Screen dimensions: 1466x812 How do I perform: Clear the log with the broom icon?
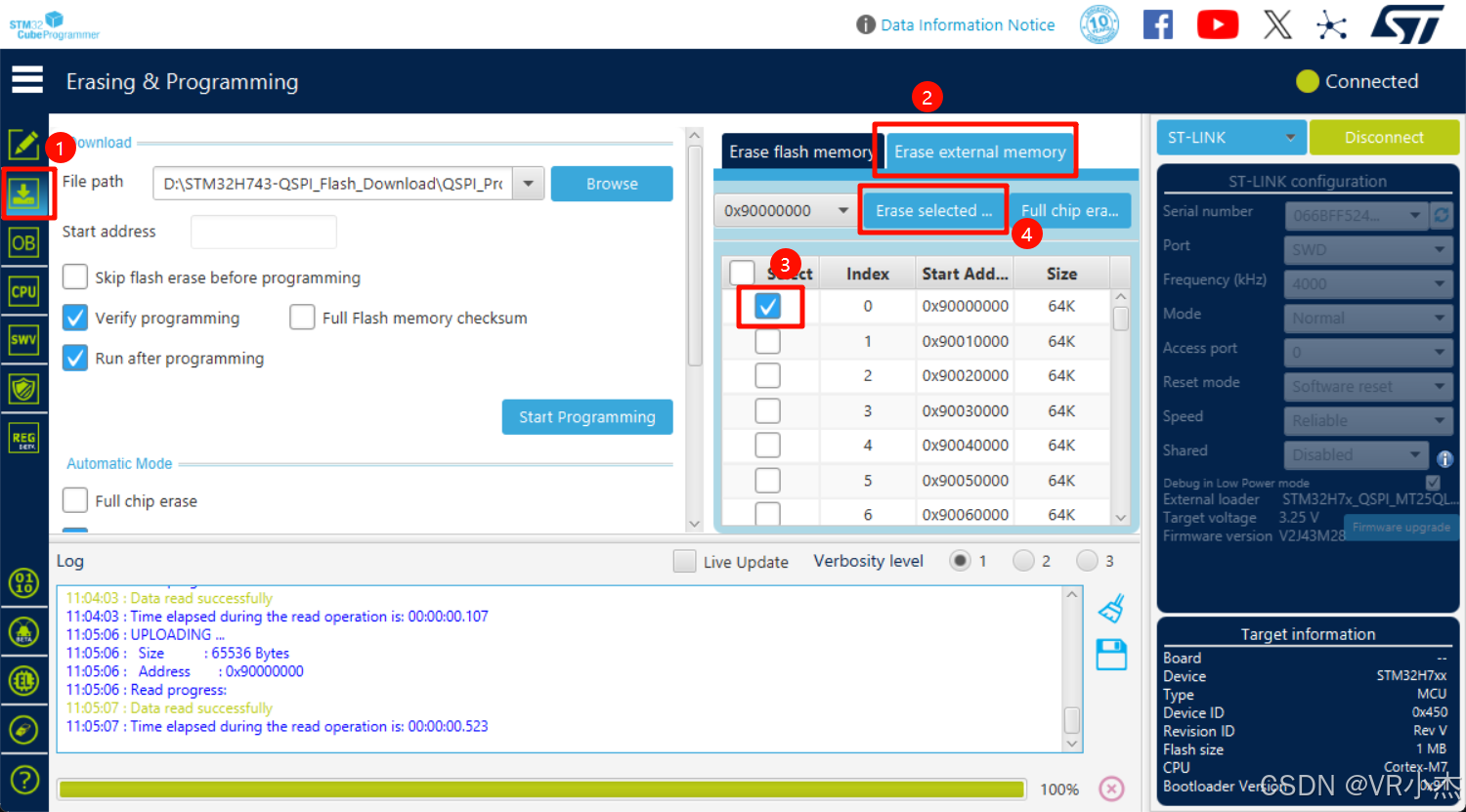coord(1111,608)
